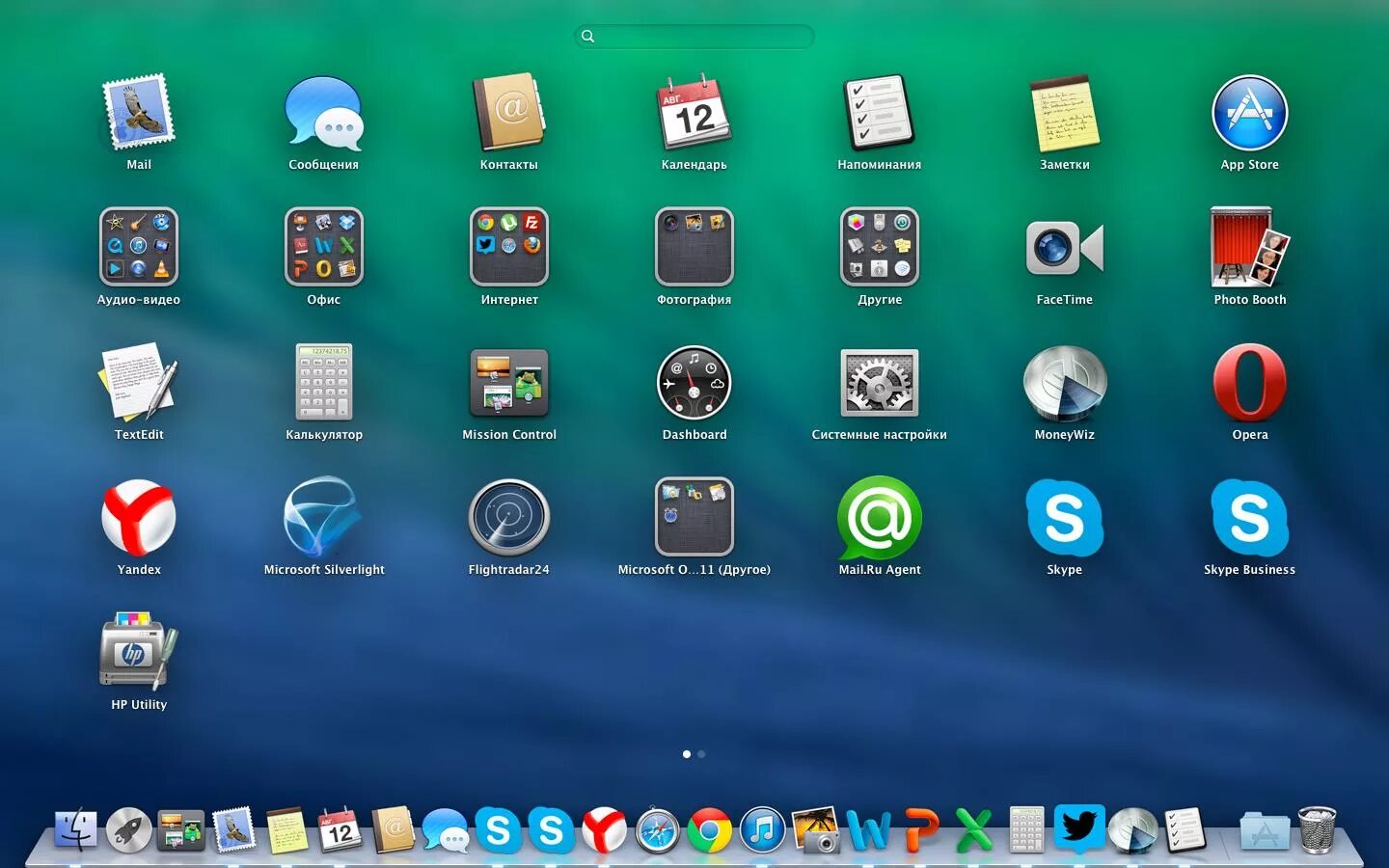Open Yandex browser in Launchpad grid
This screenshot has width=1389, height=868.
(x=139, y=518)
